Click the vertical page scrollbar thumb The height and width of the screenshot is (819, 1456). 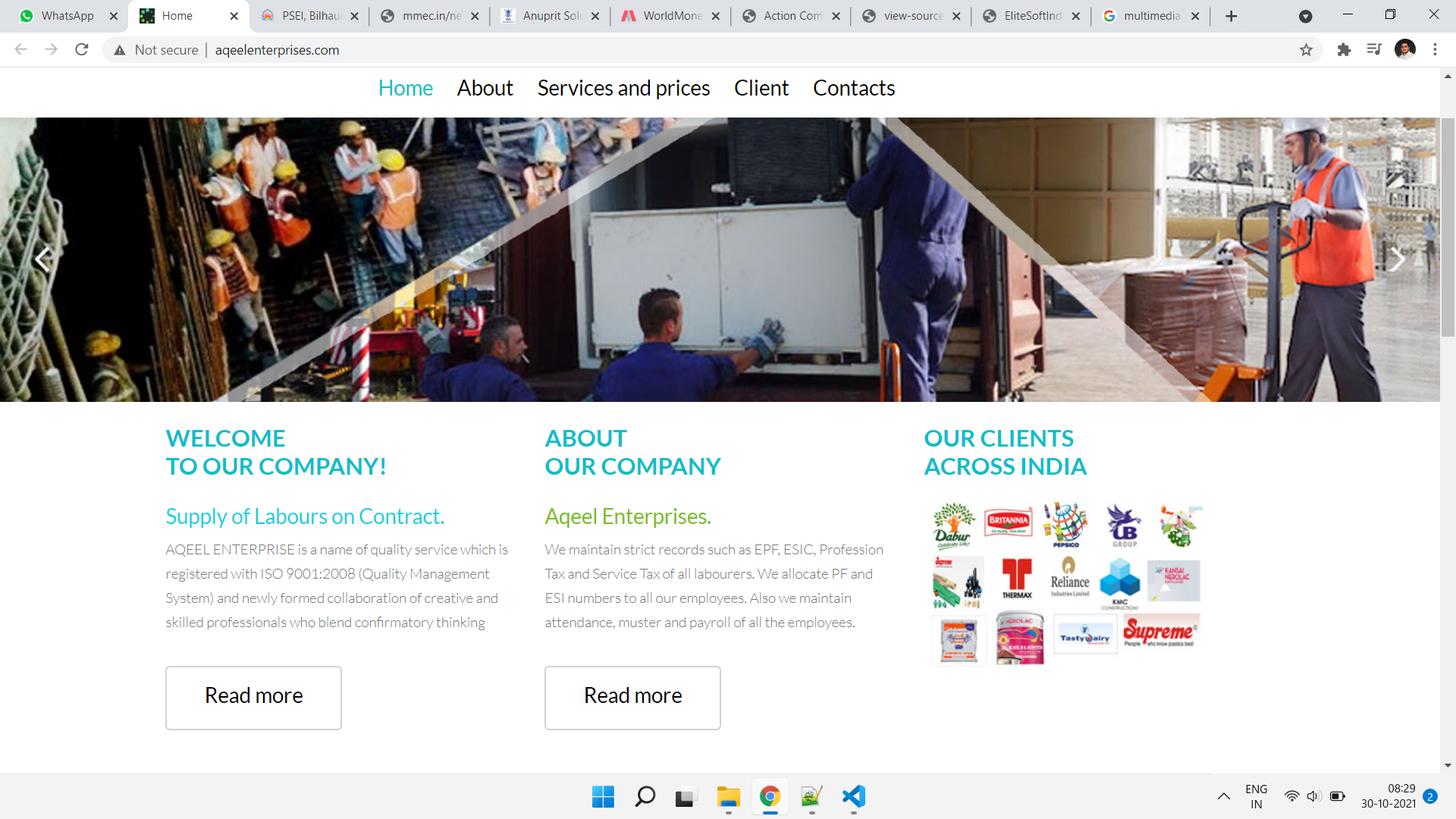[1448, 227]
